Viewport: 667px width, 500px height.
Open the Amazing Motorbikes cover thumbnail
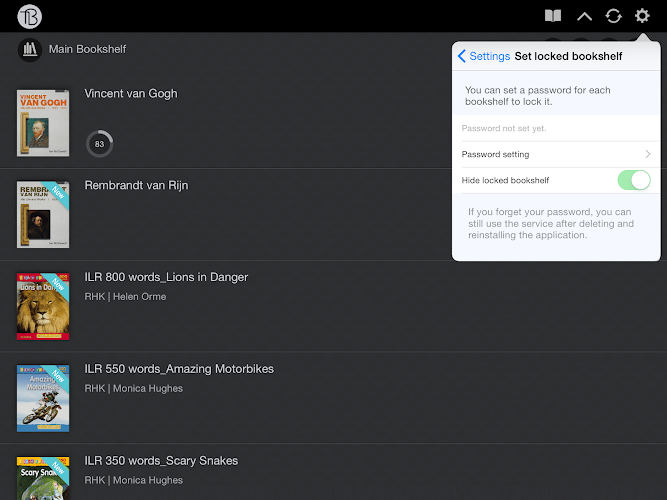43,397
